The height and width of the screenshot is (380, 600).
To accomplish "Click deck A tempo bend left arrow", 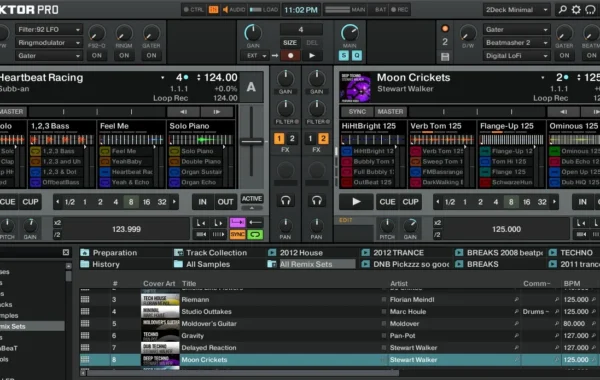I will click(183, 112).
